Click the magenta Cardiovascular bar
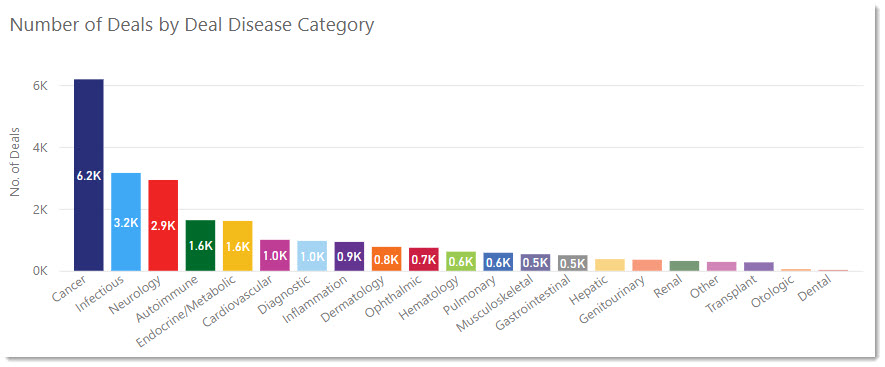This screenshot has width=885, height=367. click(275, 255)
